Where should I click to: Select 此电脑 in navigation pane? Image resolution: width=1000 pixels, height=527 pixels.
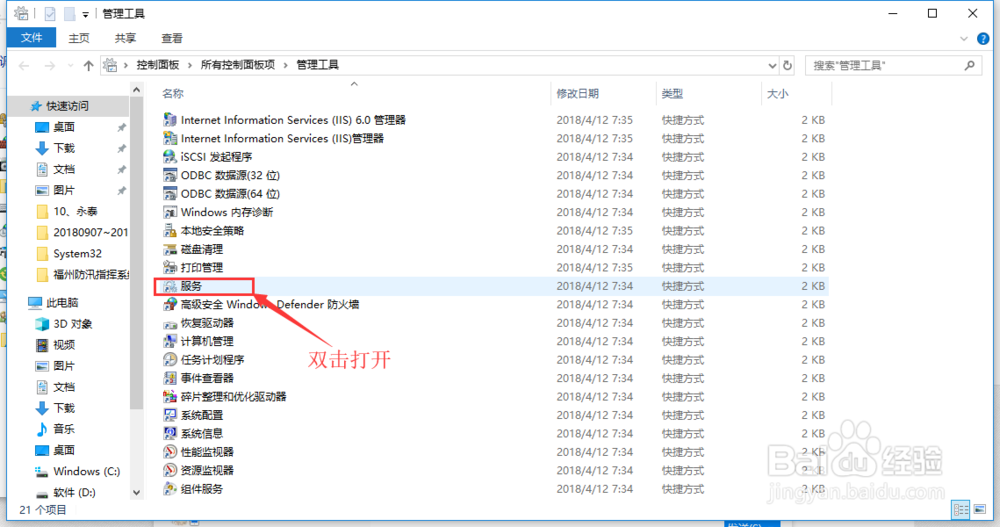62,302
